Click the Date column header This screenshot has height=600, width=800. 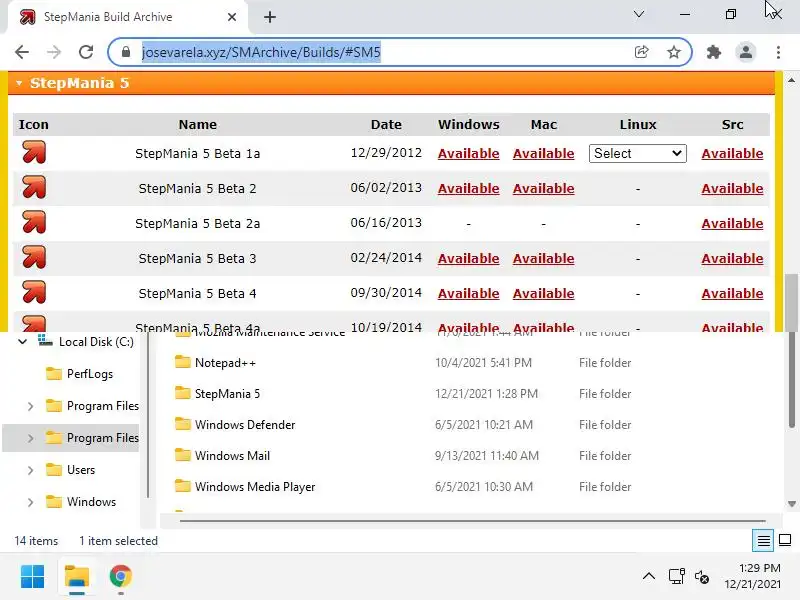386,124
